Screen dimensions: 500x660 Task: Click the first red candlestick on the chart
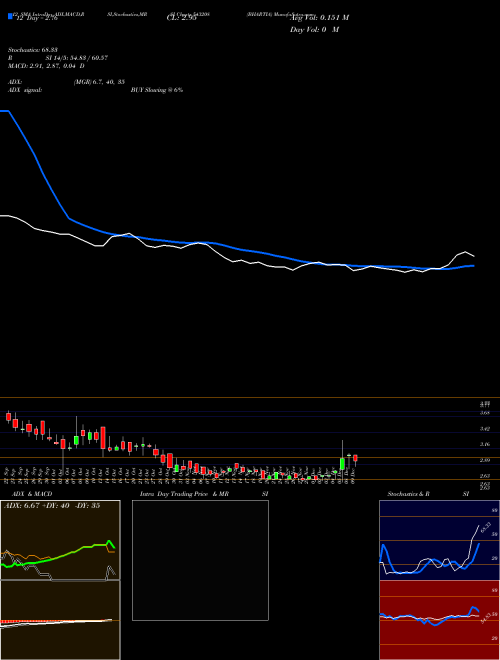tap(8, 417)
